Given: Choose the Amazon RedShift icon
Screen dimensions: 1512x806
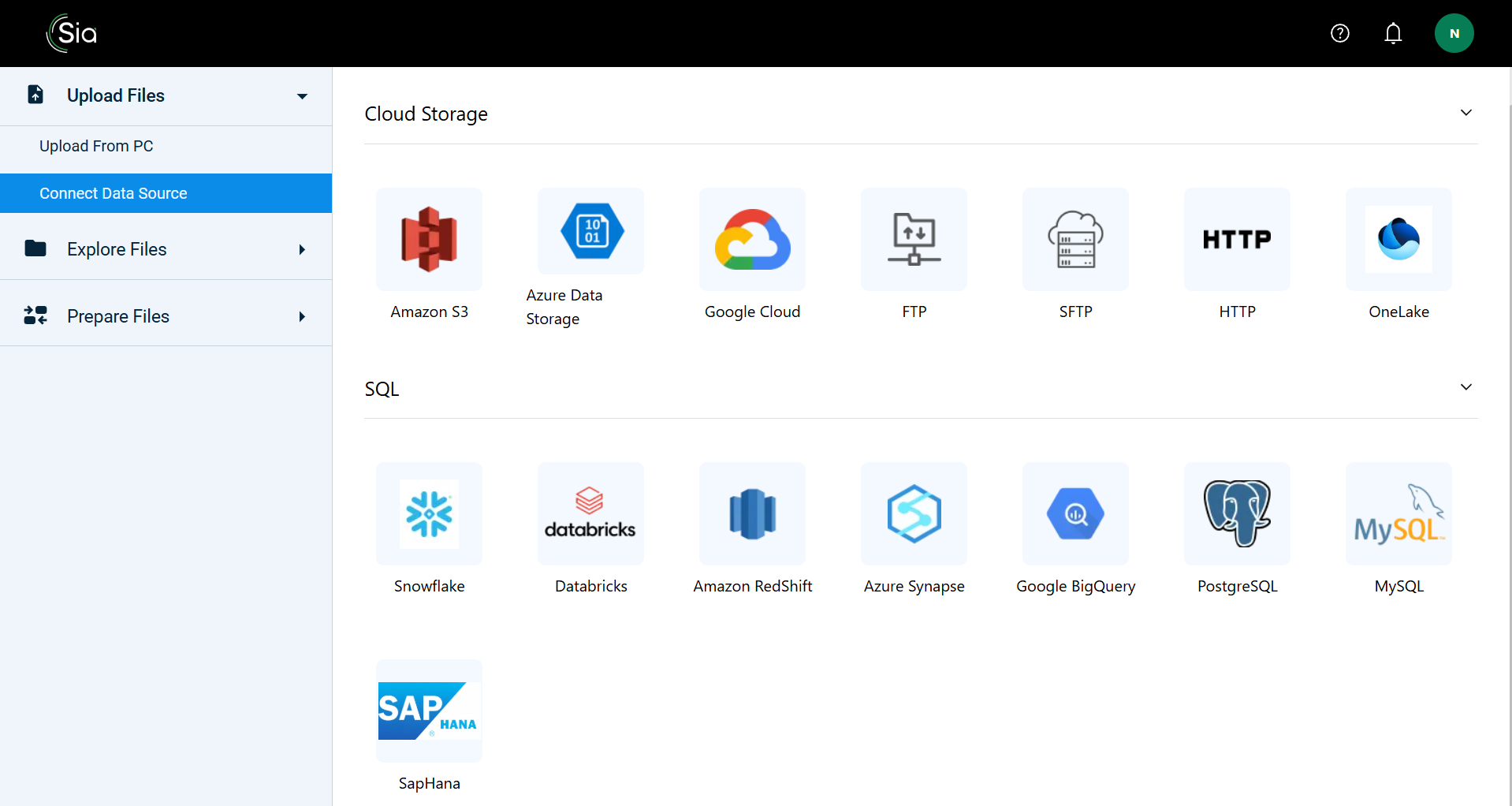Looking at the screenshot, I should [752, 513].
